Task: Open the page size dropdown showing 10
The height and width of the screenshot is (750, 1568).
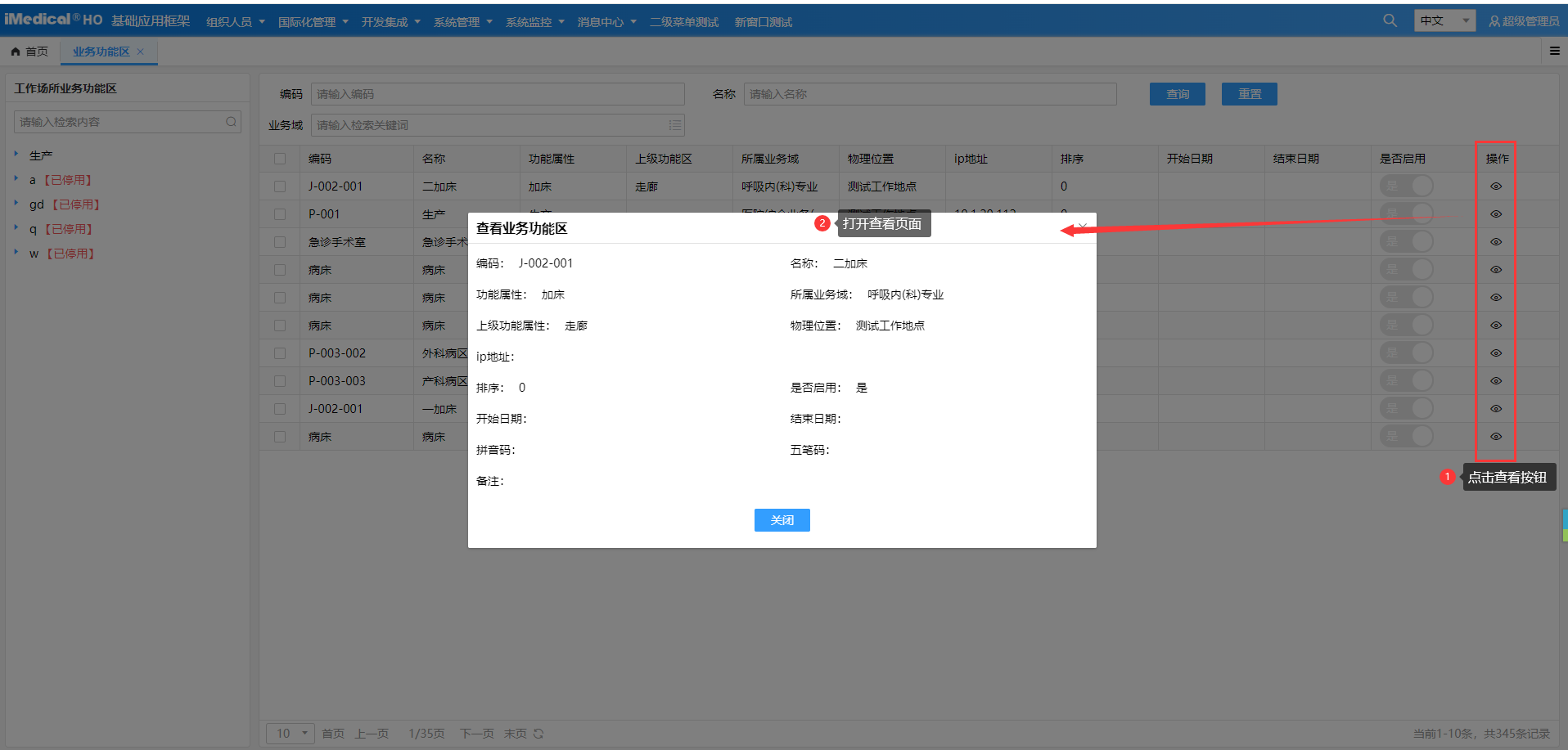Action: pyautogui.click(x=291, y=734)
